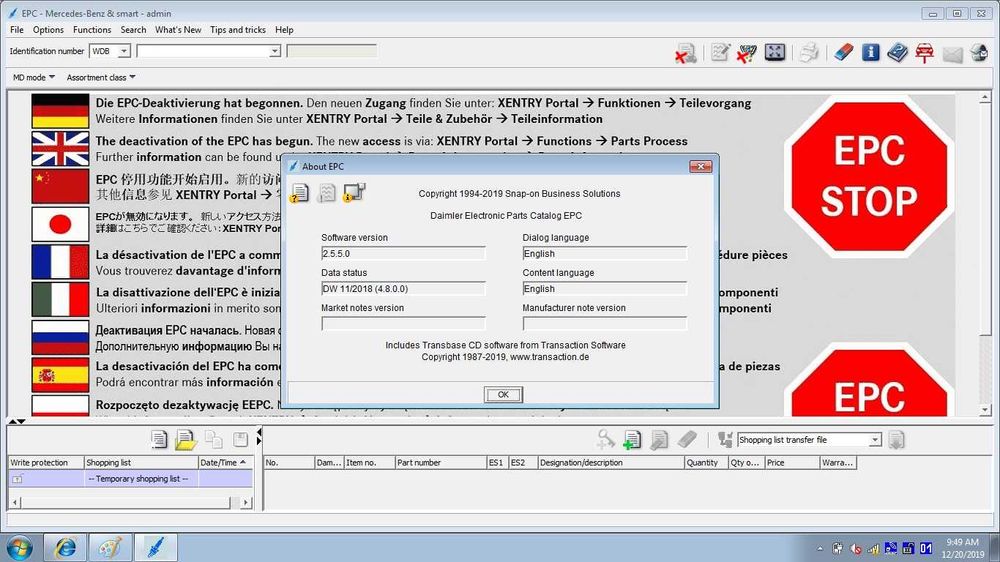This screenshot has width=1000, height=562.
Task: Expand the Assortment class dropdown
Action: click(x=101, y=77)
